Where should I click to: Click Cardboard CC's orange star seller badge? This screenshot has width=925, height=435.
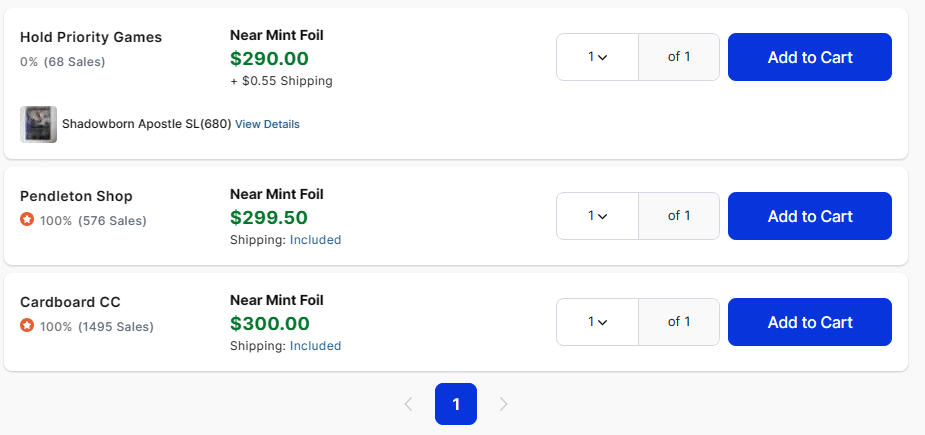coord(27,326)
